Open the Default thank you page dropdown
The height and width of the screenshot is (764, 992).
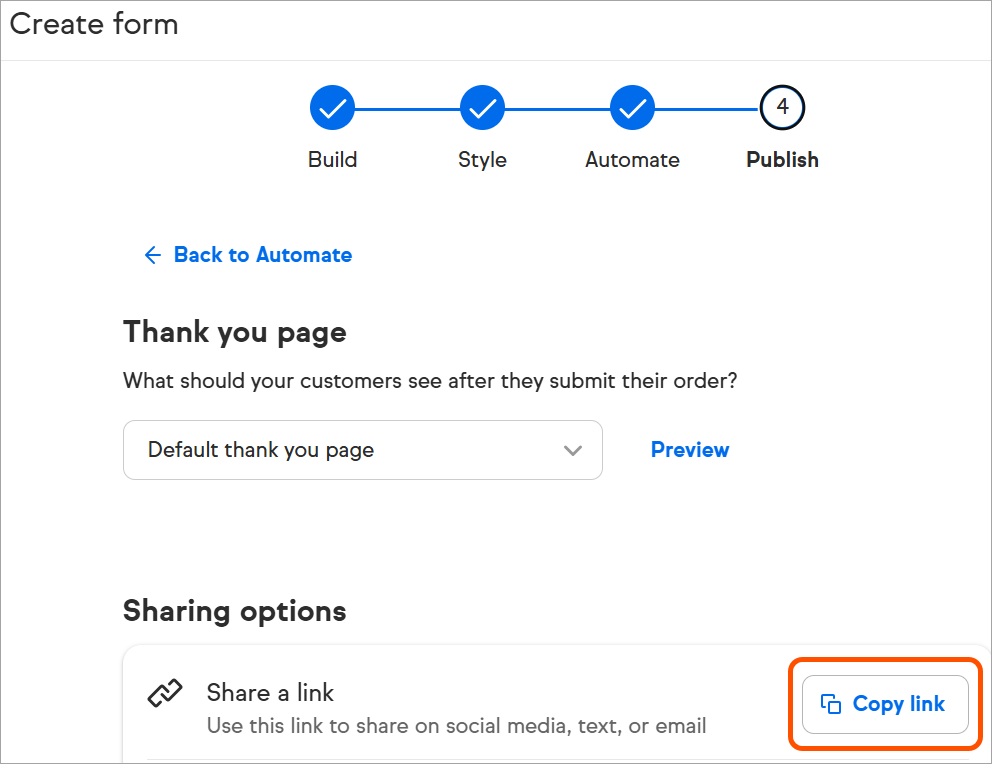(x=363, y=450)
